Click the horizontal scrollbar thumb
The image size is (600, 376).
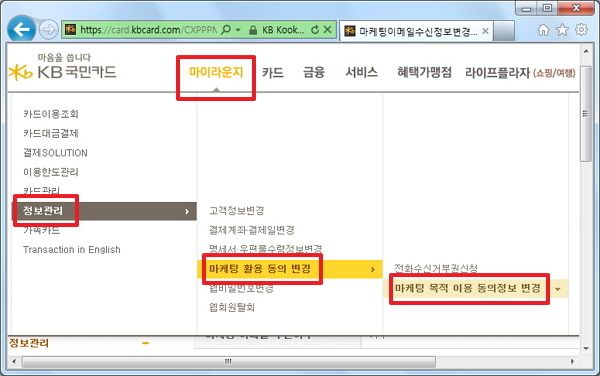coord(229,361)
